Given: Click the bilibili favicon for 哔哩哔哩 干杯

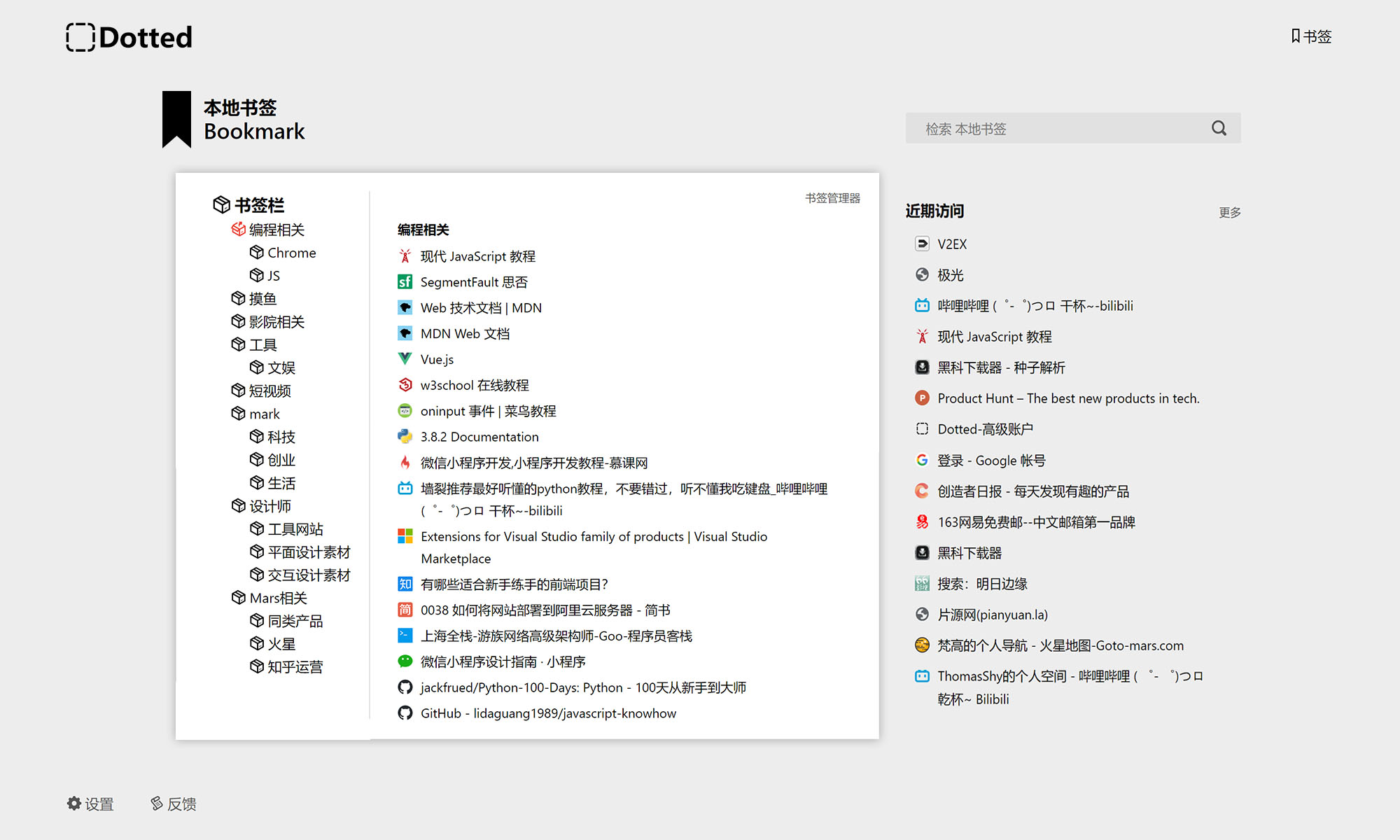Looking at the screenshot, I should pos(922,305).
